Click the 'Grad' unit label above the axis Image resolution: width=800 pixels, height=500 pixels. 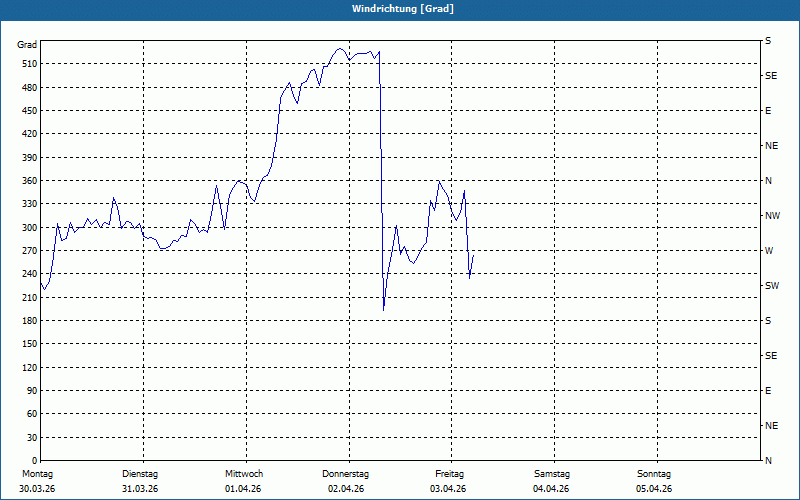(27, 45)
